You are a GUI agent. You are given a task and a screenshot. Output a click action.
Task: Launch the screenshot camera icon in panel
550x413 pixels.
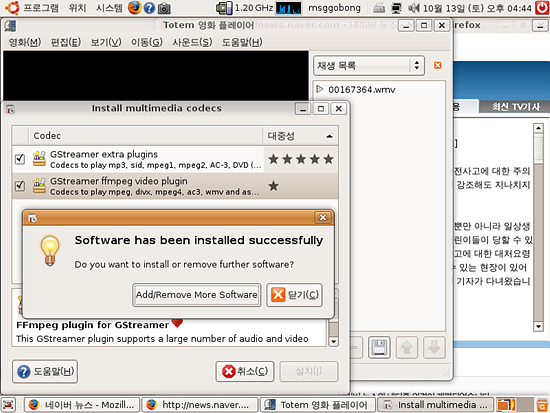click(164, 8)
